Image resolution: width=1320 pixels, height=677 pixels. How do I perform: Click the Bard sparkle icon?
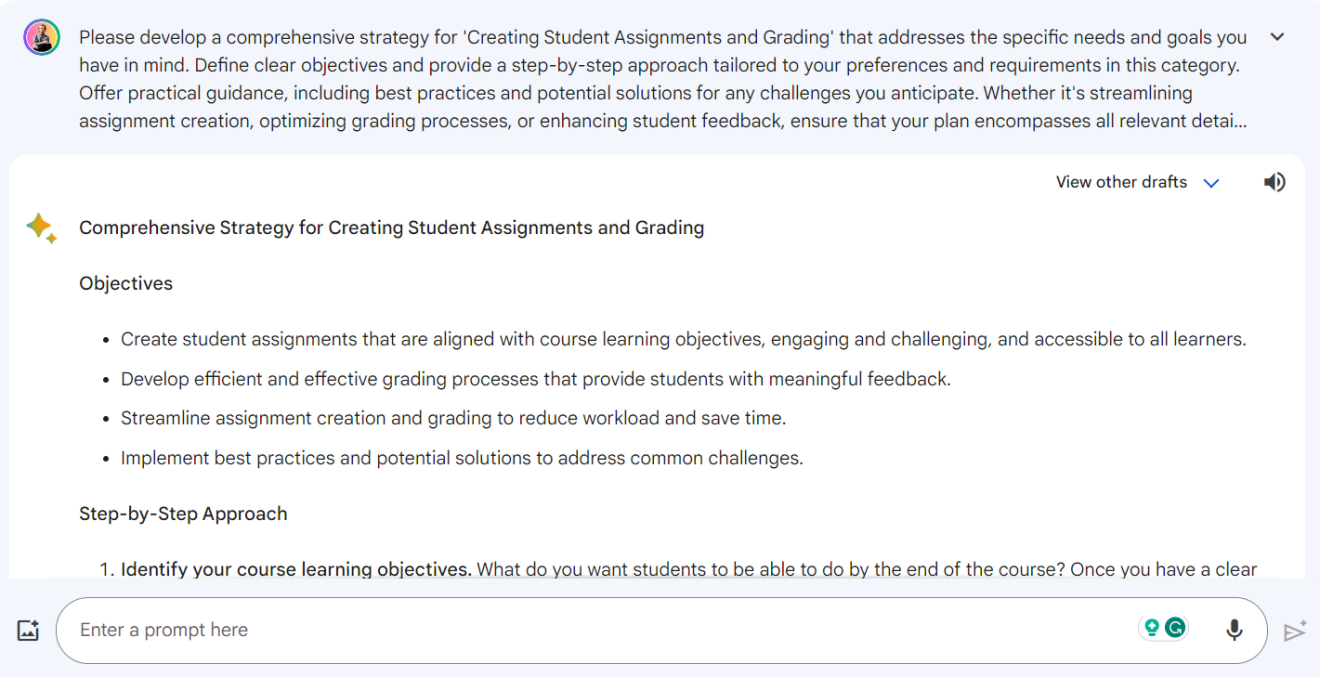(x=41, y=228)
